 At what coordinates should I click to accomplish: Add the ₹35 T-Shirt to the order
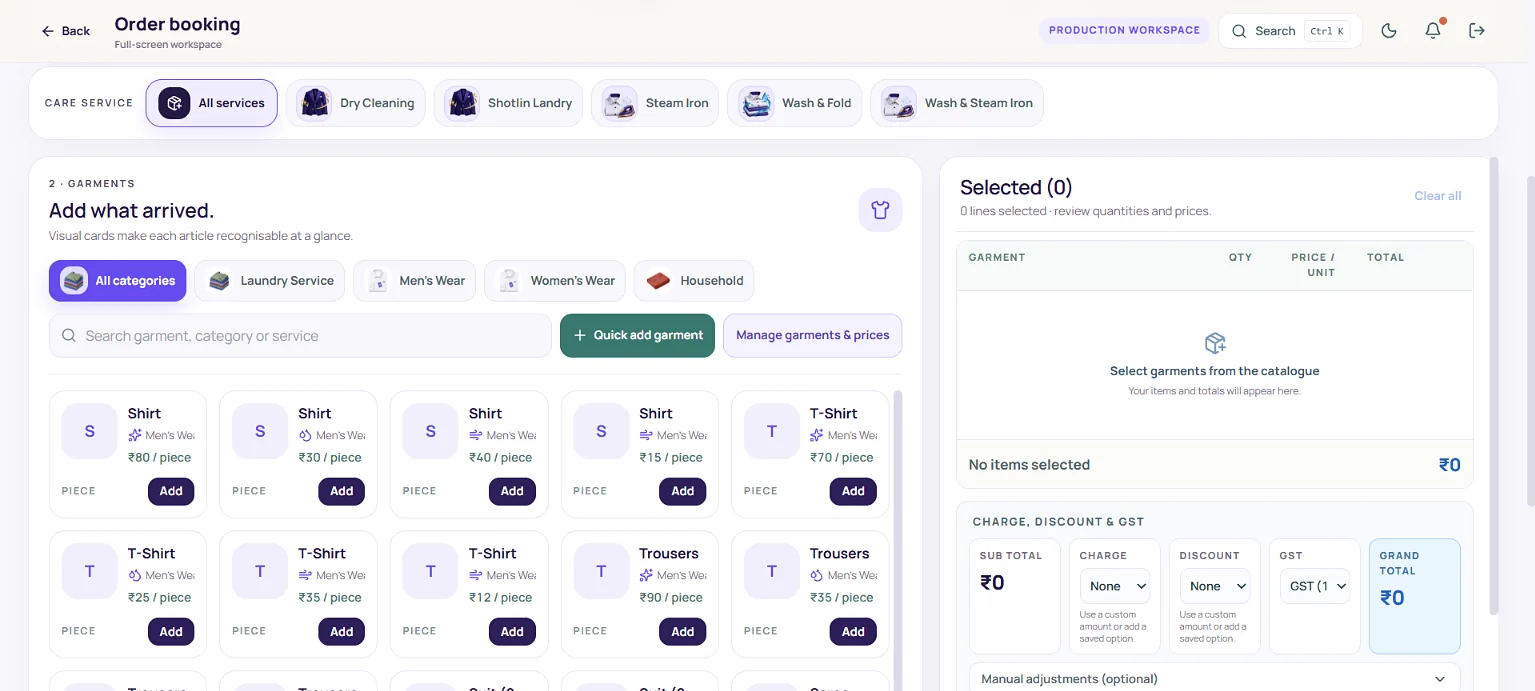tap(342, 631)
